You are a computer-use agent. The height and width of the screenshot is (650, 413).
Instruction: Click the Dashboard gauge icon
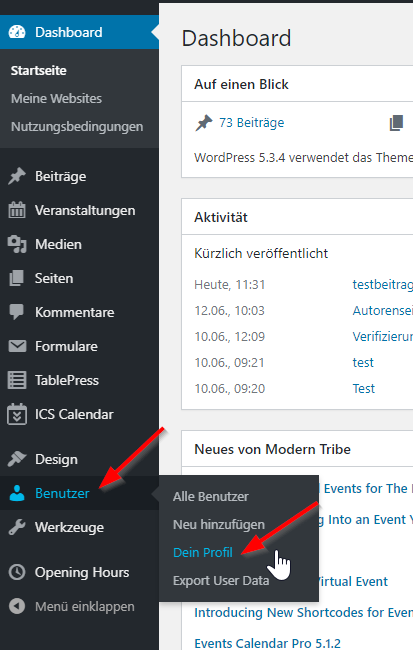click(17, 32)
